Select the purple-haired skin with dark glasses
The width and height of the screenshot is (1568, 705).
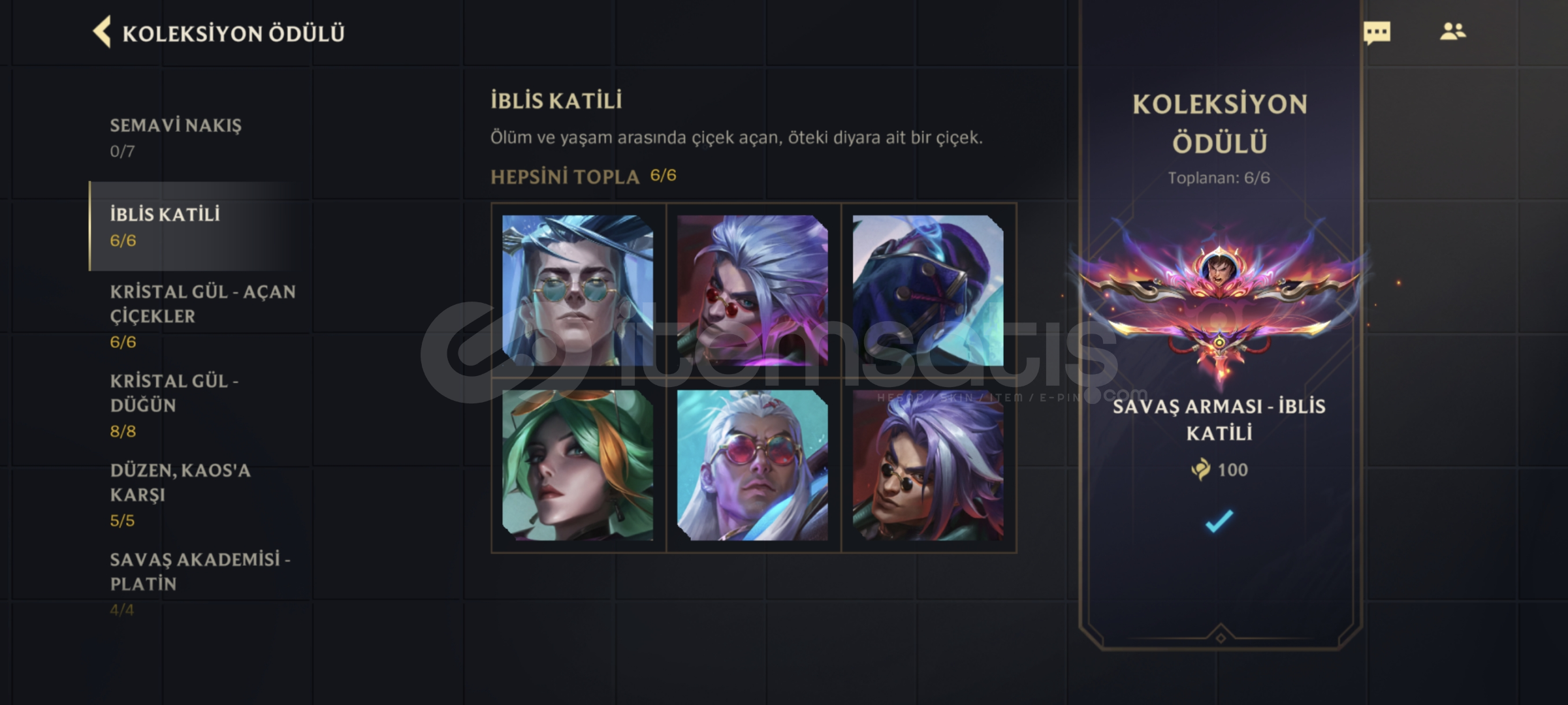point(928,465)
